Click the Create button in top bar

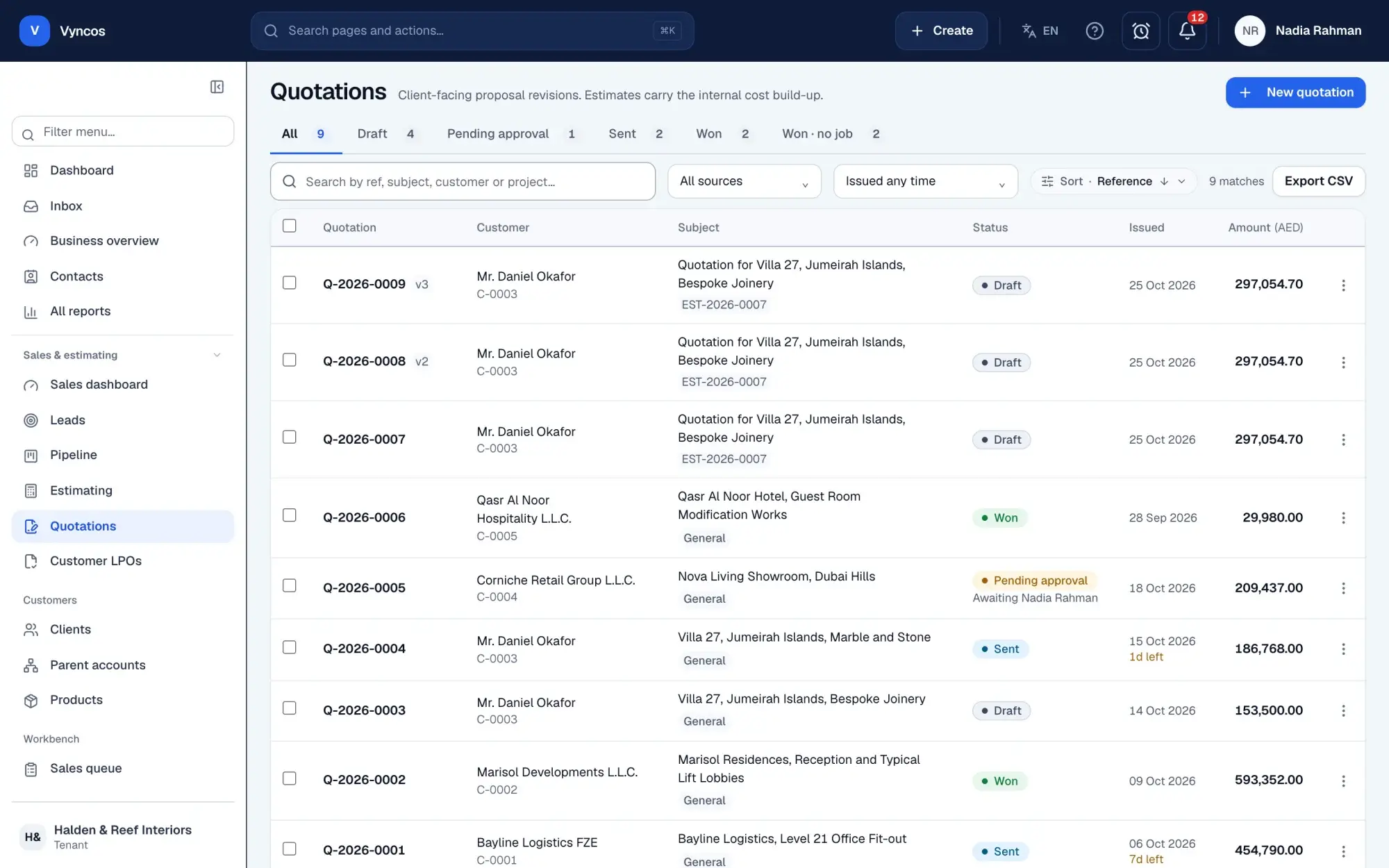point(941,31)
